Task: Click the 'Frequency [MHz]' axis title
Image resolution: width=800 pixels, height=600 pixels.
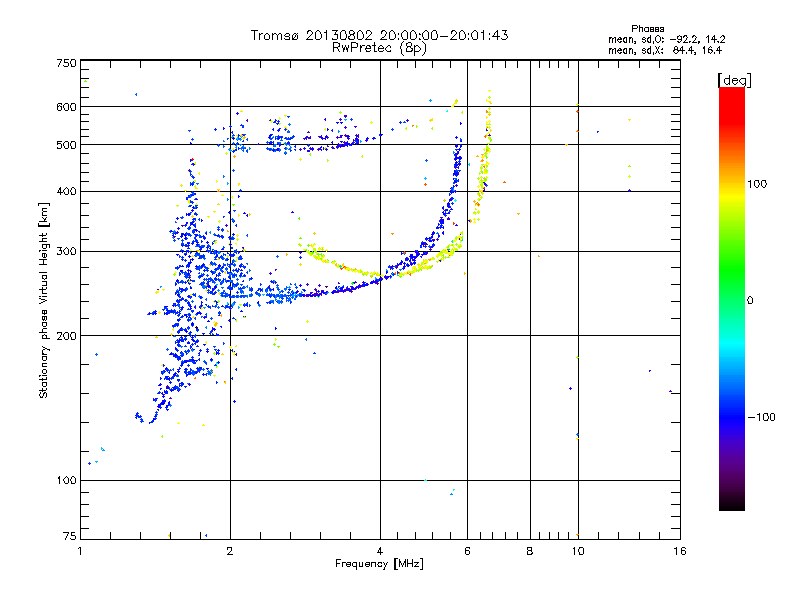Action: [379, 564]
